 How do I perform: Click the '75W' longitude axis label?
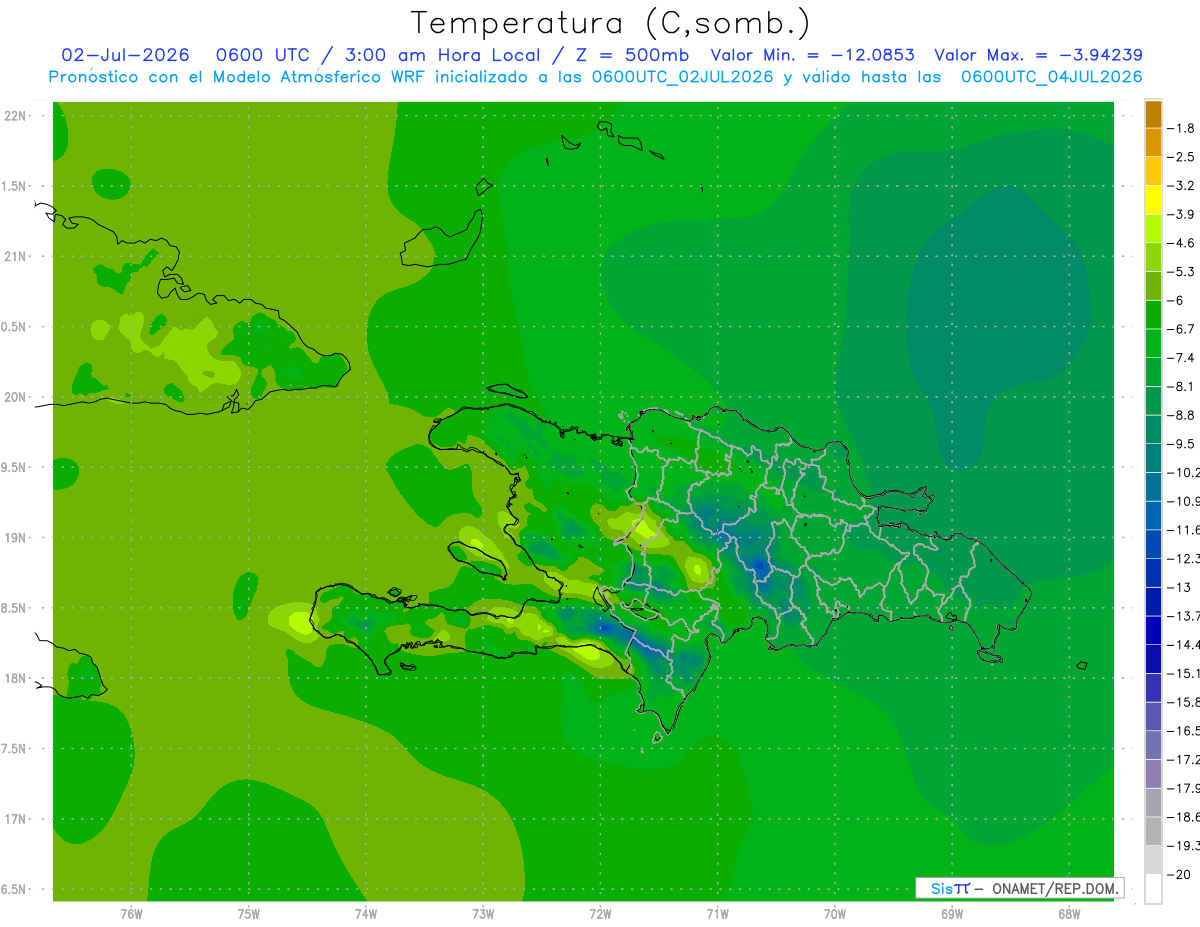click(249, 914)
